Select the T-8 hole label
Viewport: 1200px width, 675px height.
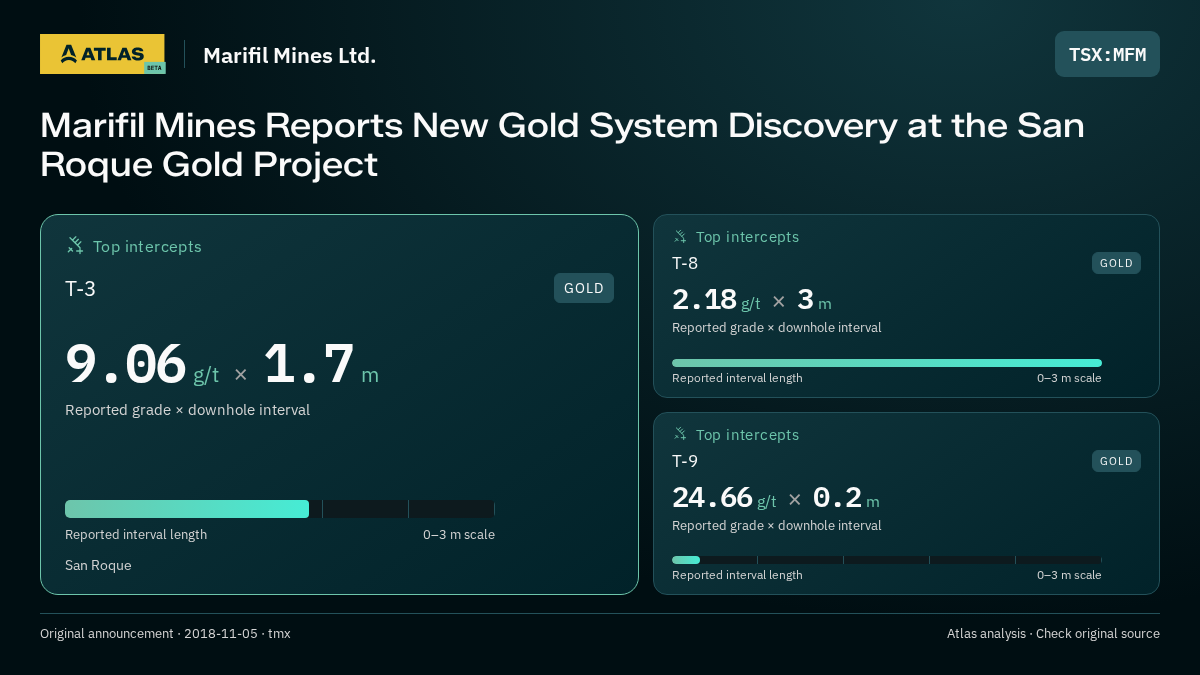(x=685, y=263)
